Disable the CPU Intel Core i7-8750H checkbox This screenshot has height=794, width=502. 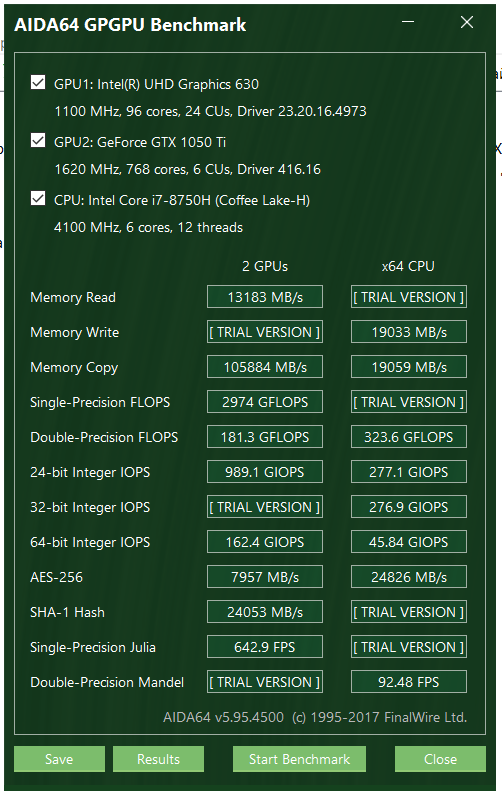[x=38, y=198]
